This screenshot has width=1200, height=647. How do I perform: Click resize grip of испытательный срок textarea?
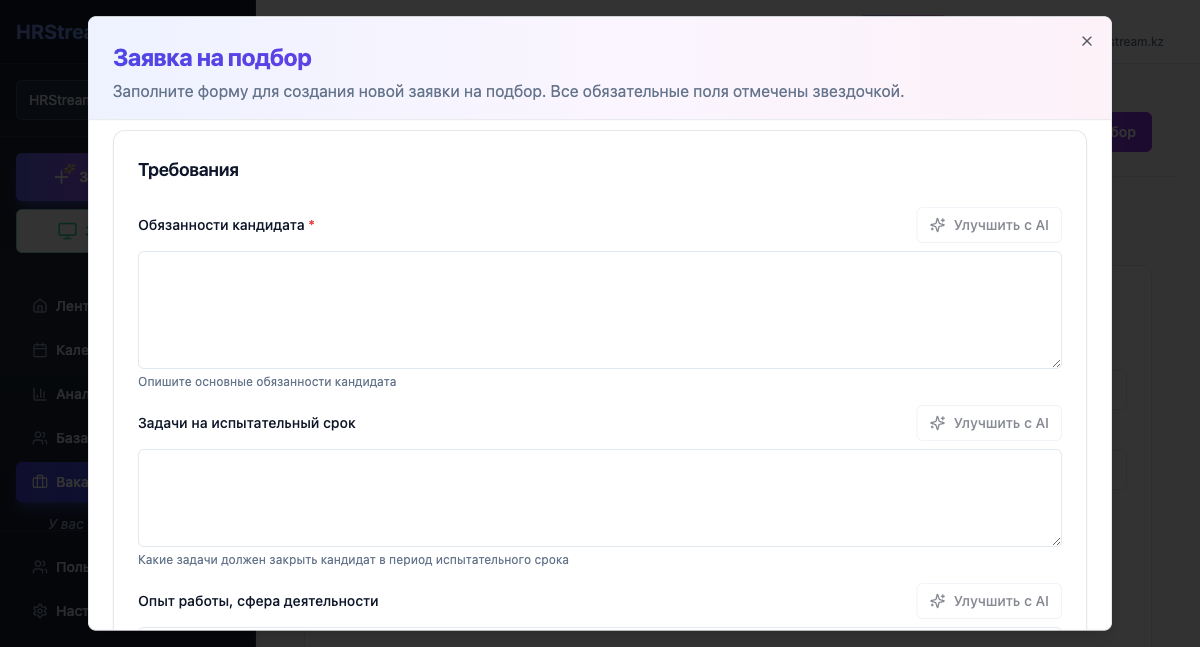tap(1055, 540)
